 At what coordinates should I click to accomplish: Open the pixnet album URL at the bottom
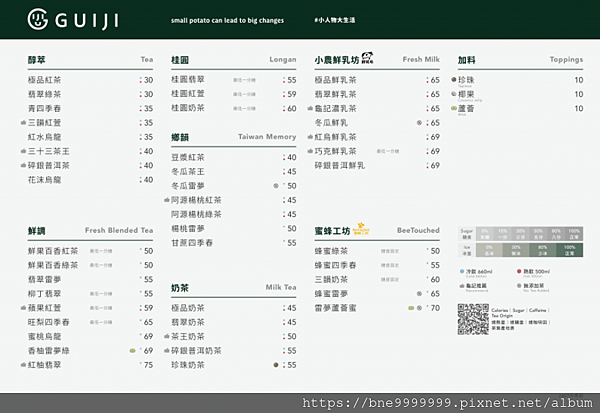click(447, 403)
